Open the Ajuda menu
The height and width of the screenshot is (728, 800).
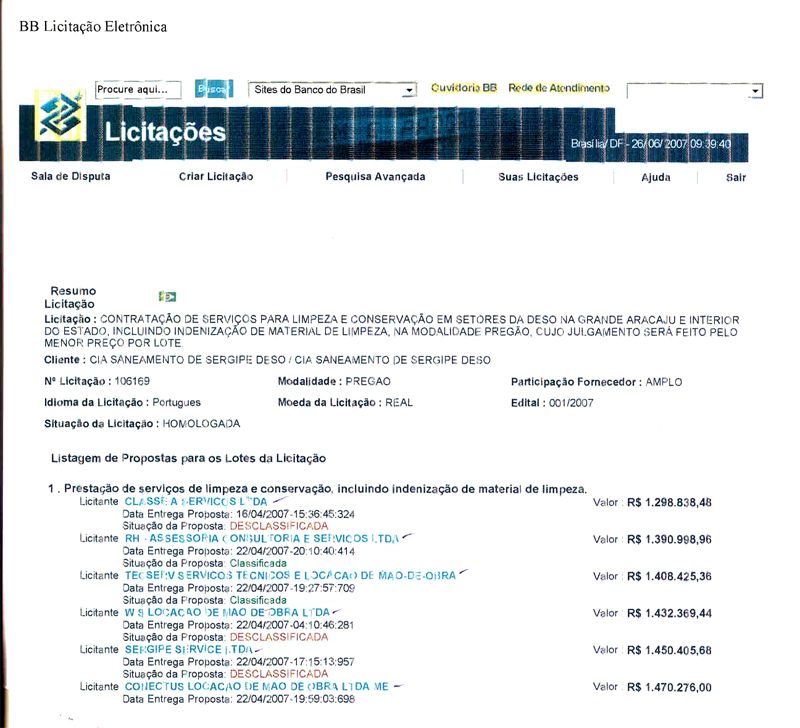click(x=656, y=178)
